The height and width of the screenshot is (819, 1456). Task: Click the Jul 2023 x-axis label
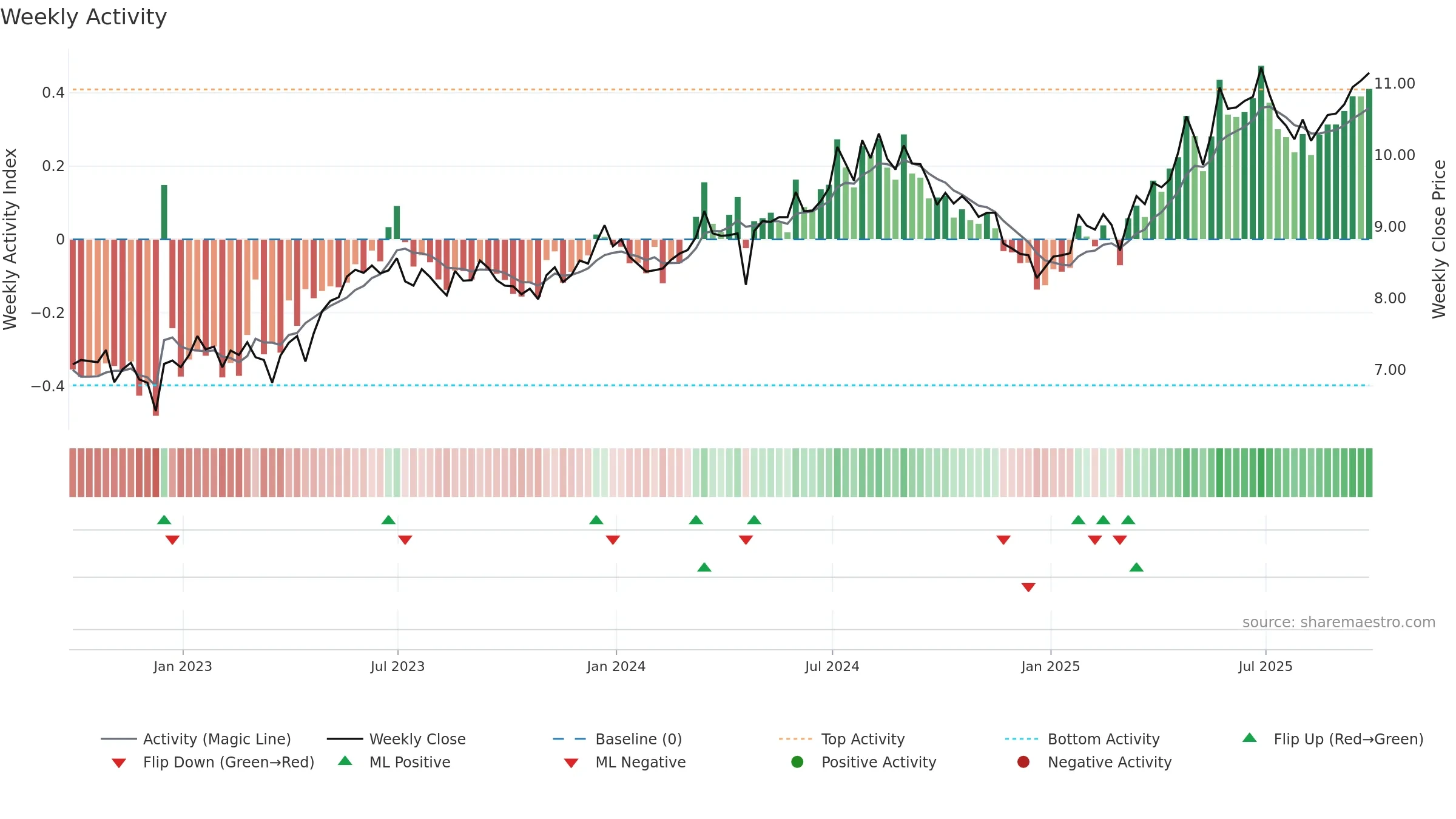coord(397,666)
